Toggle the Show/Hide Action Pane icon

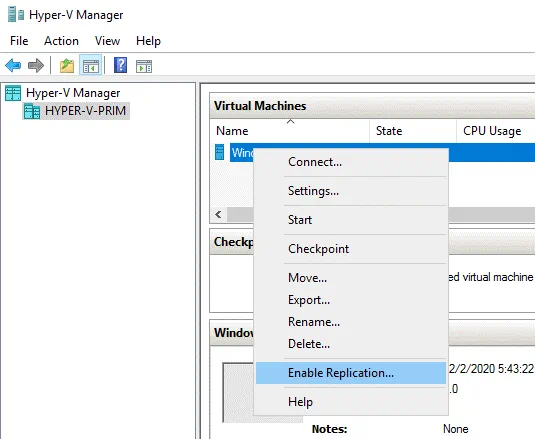(x=144, y=66)
